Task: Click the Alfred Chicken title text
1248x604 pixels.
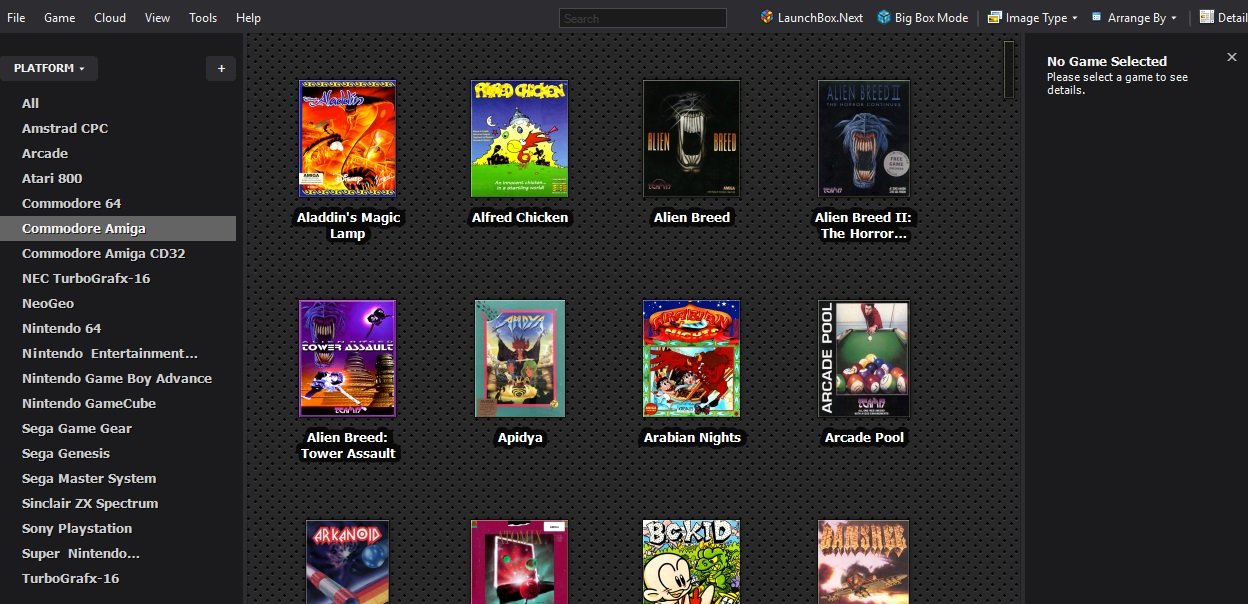Action: [520, 217]
